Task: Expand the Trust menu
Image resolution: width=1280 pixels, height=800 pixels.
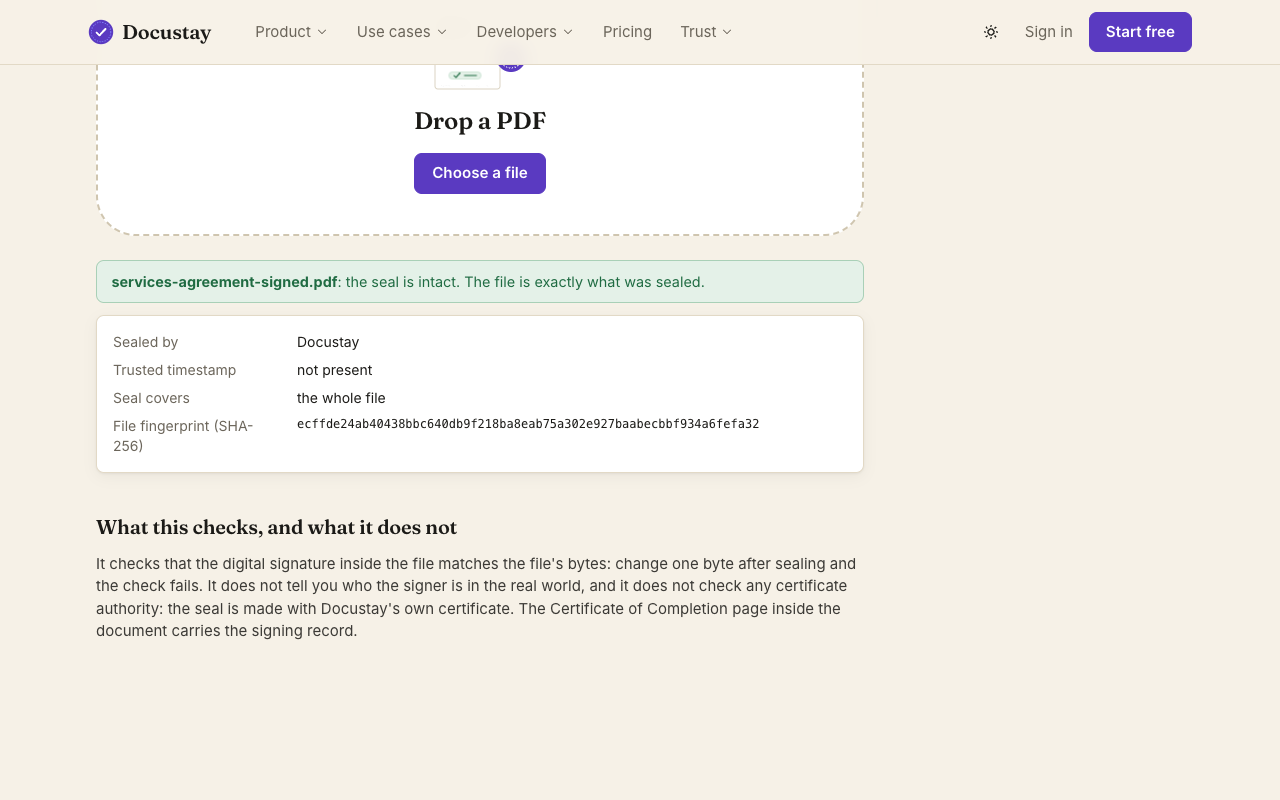Action: [x=706, y=32]
